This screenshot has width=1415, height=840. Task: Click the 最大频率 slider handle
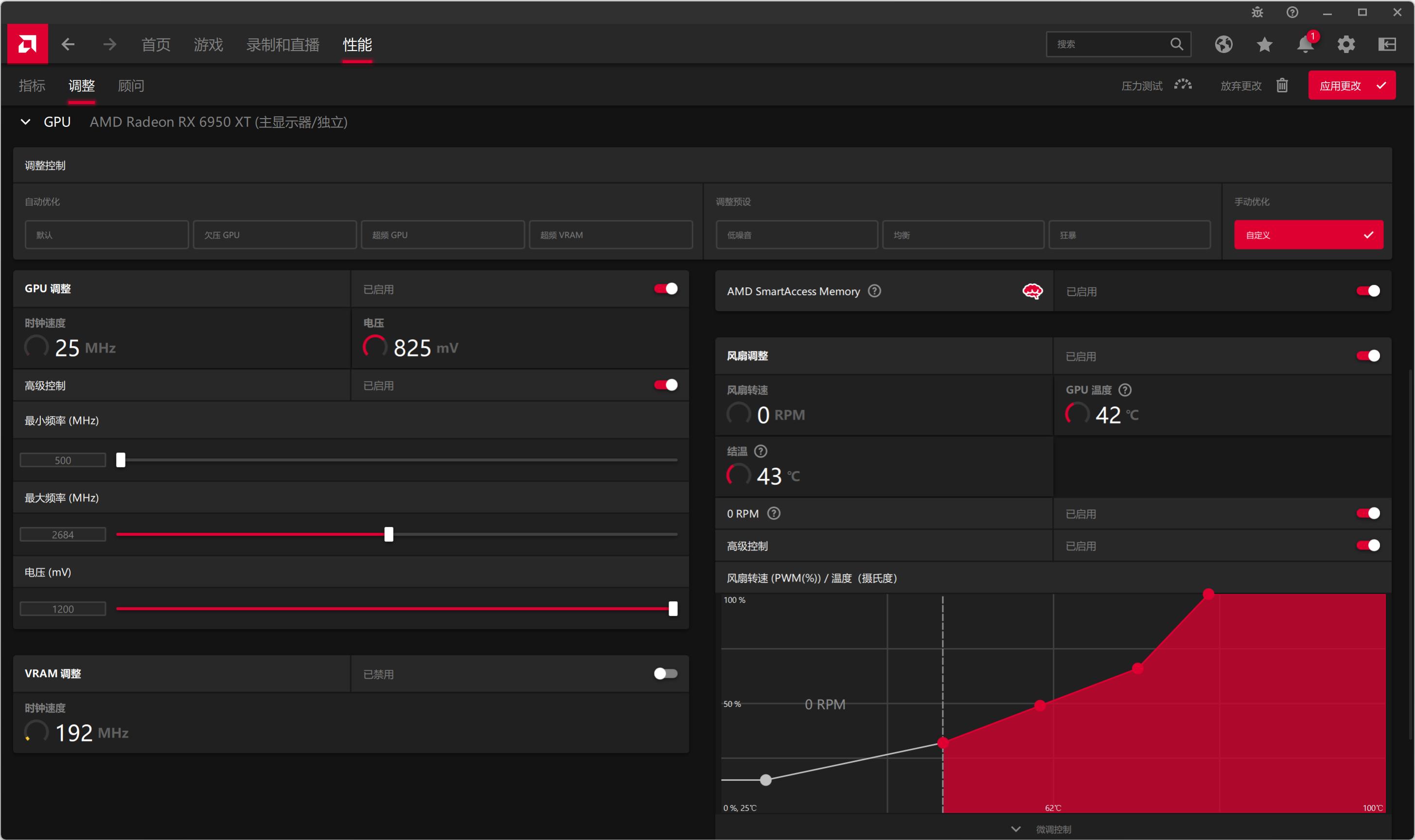point(389,534)
